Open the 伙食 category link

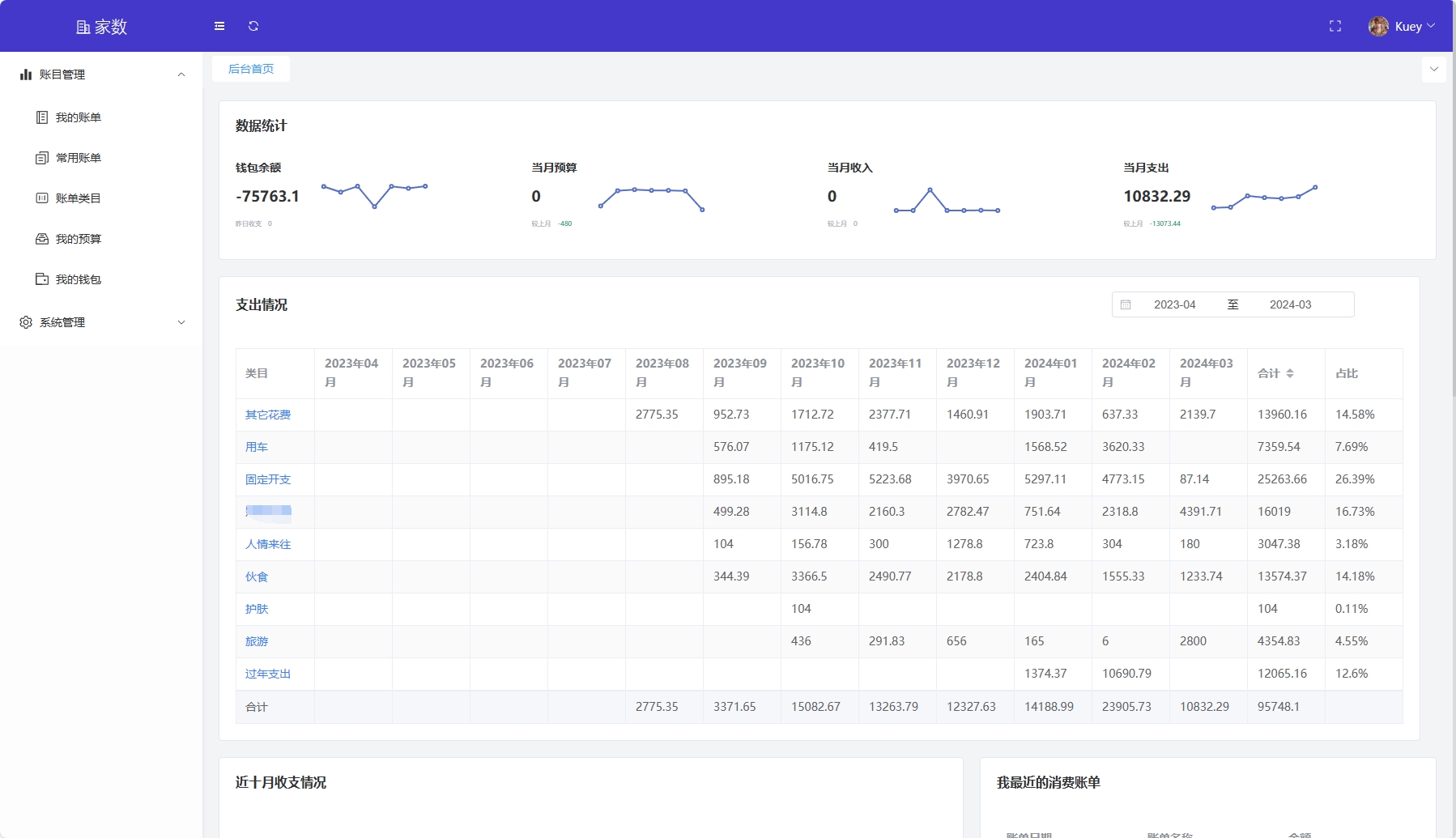tap(257, 576)
